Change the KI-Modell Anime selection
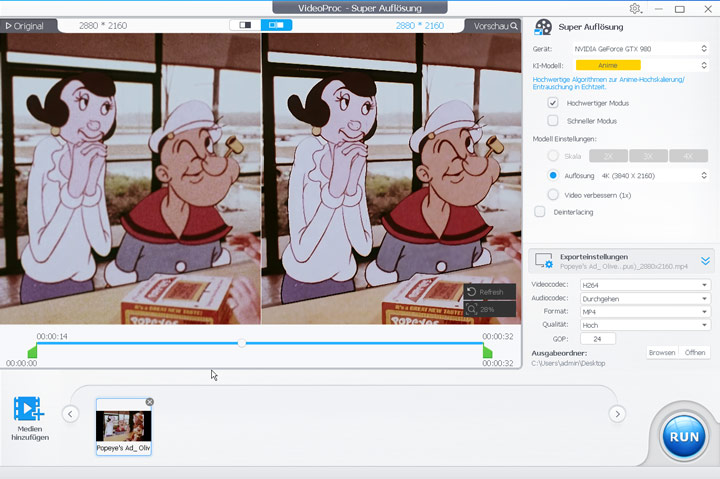This screenshot has height=479, width=720. [640, 65]
